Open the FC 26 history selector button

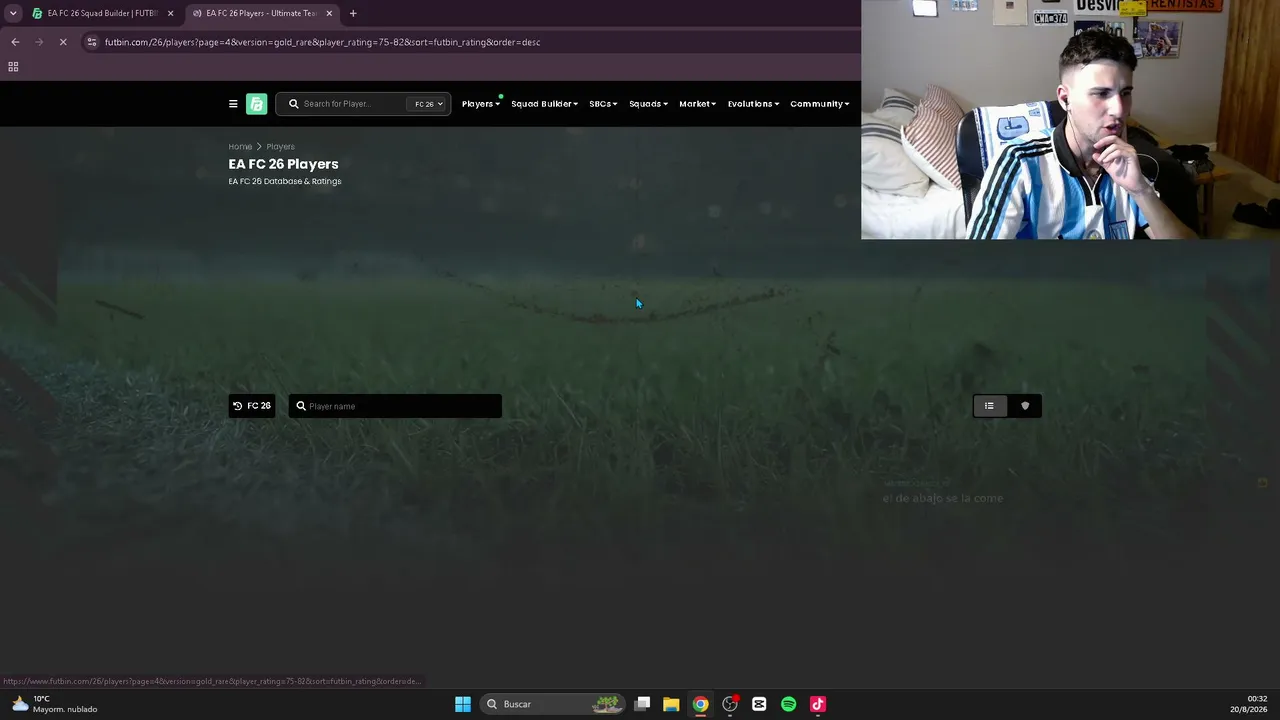tap(252, 406)
